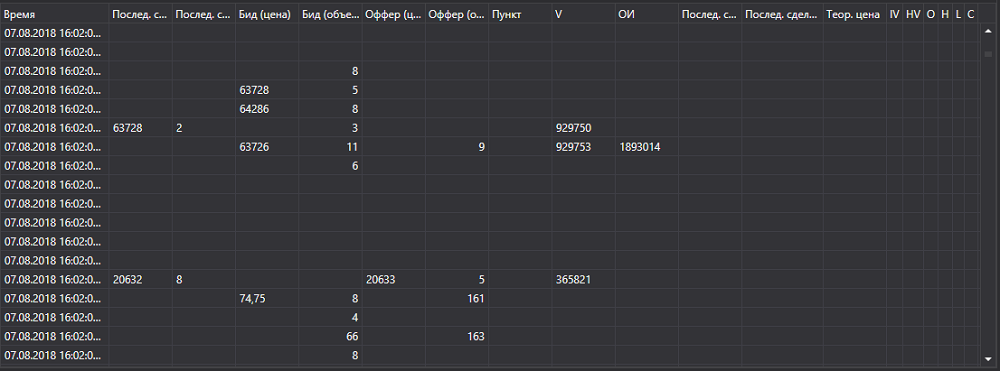
Task: Select the volume cell 929750
Action: 584,128
